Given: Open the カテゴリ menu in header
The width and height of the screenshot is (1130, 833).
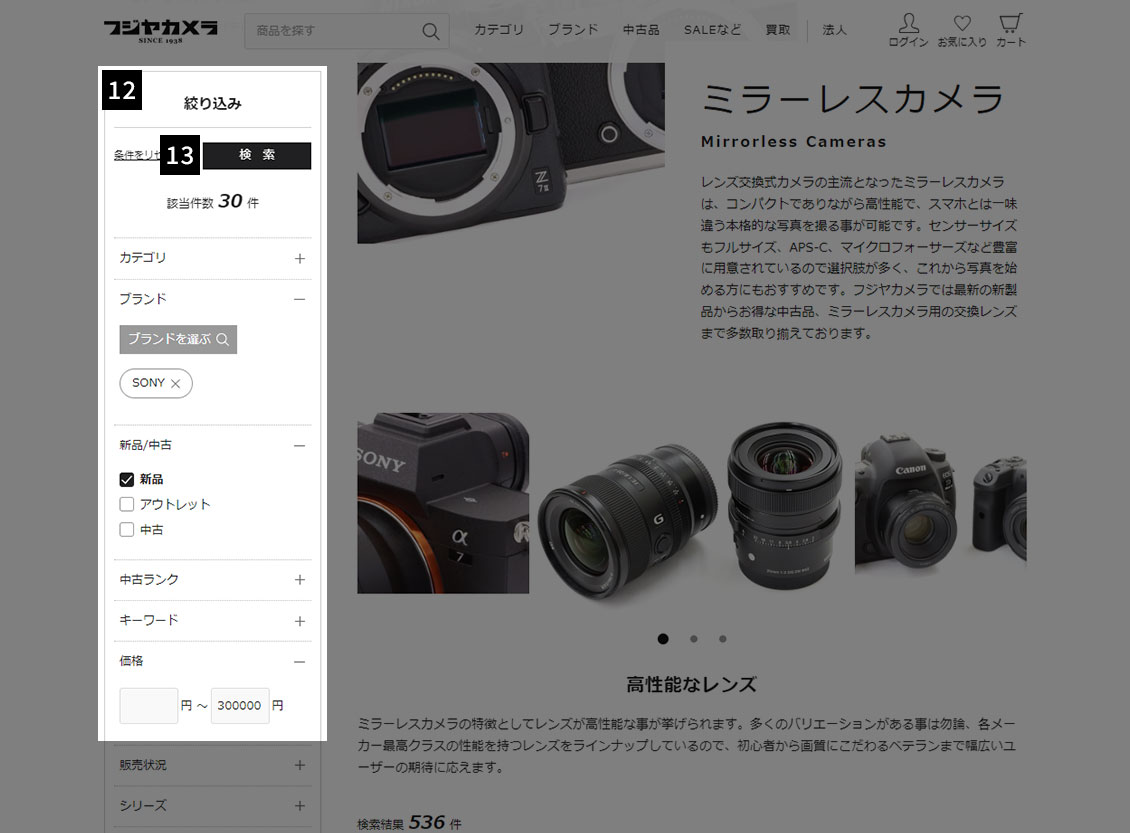Looking at the screenshot, I should click(x=499, y=30).
